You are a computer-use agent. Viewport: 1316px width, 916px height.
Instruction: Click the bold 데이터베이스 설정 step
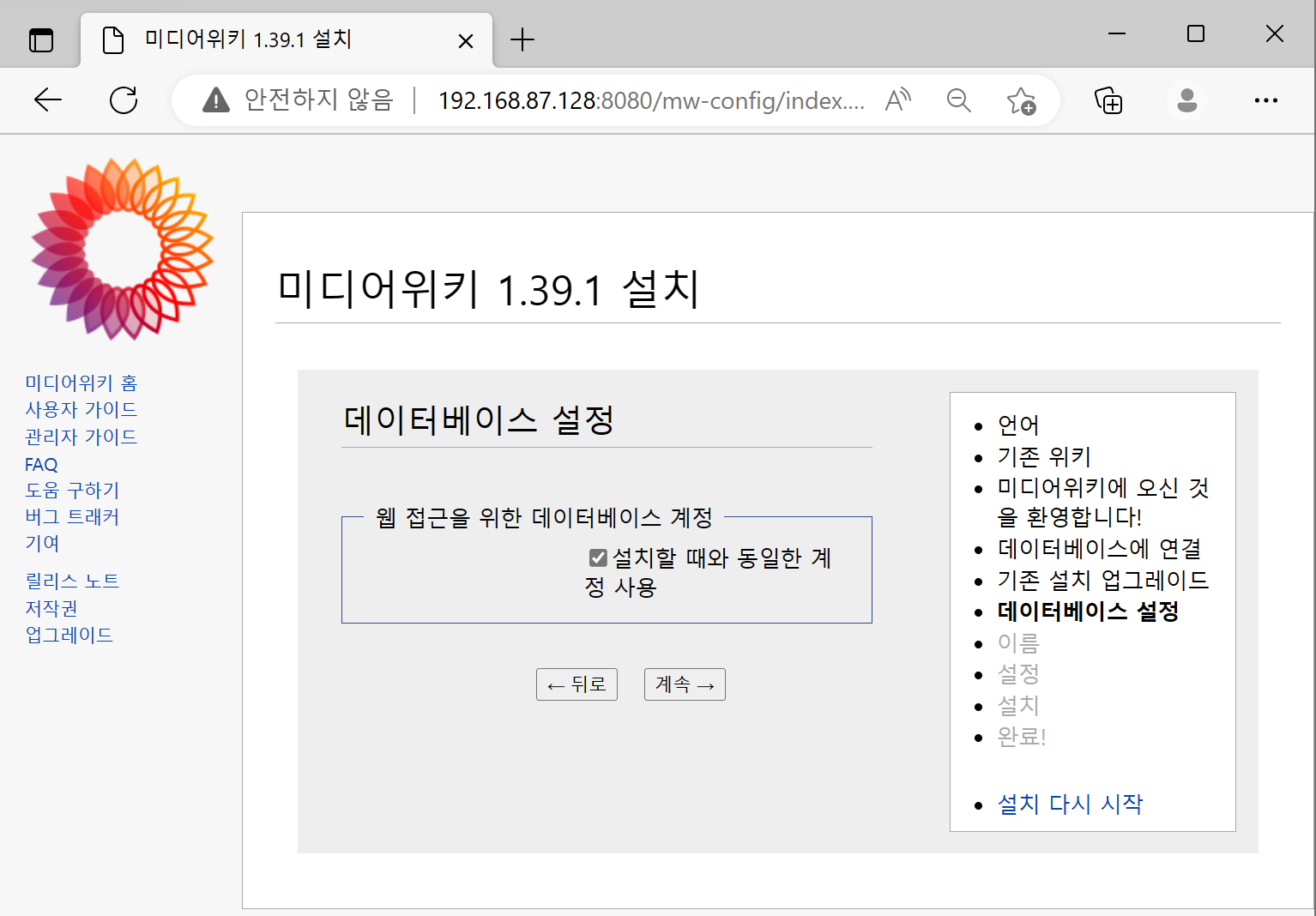(1088, 612)
